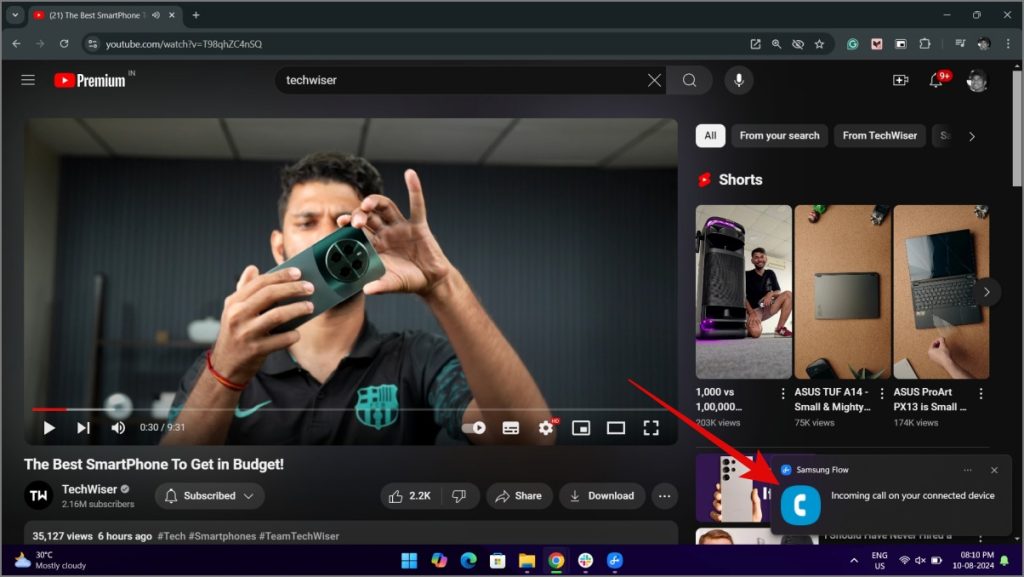The image size is (1024, 577).
Task: Go back to previous page
Action: pos(16,44)
